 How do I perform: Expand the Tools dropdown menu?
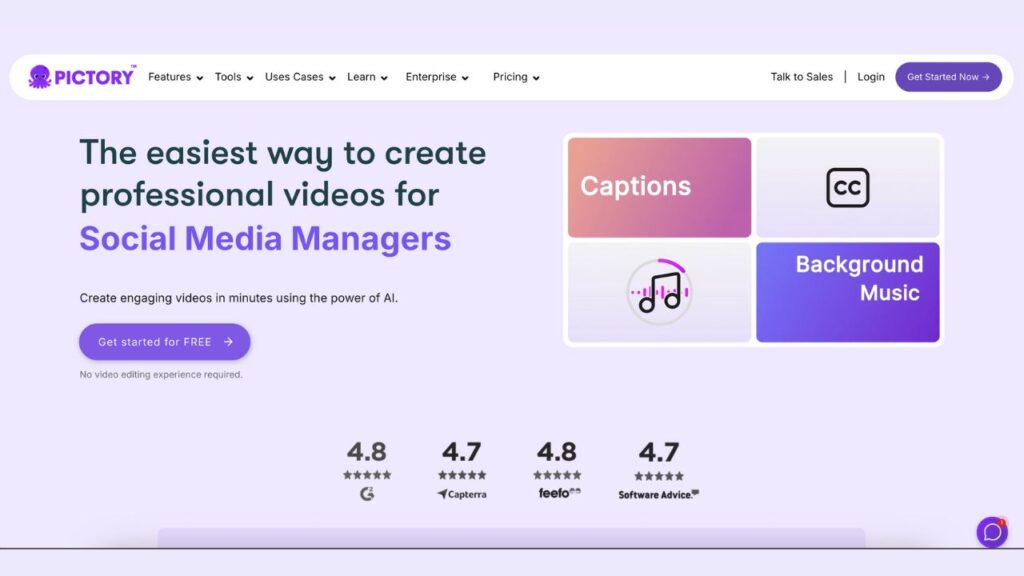233,77
